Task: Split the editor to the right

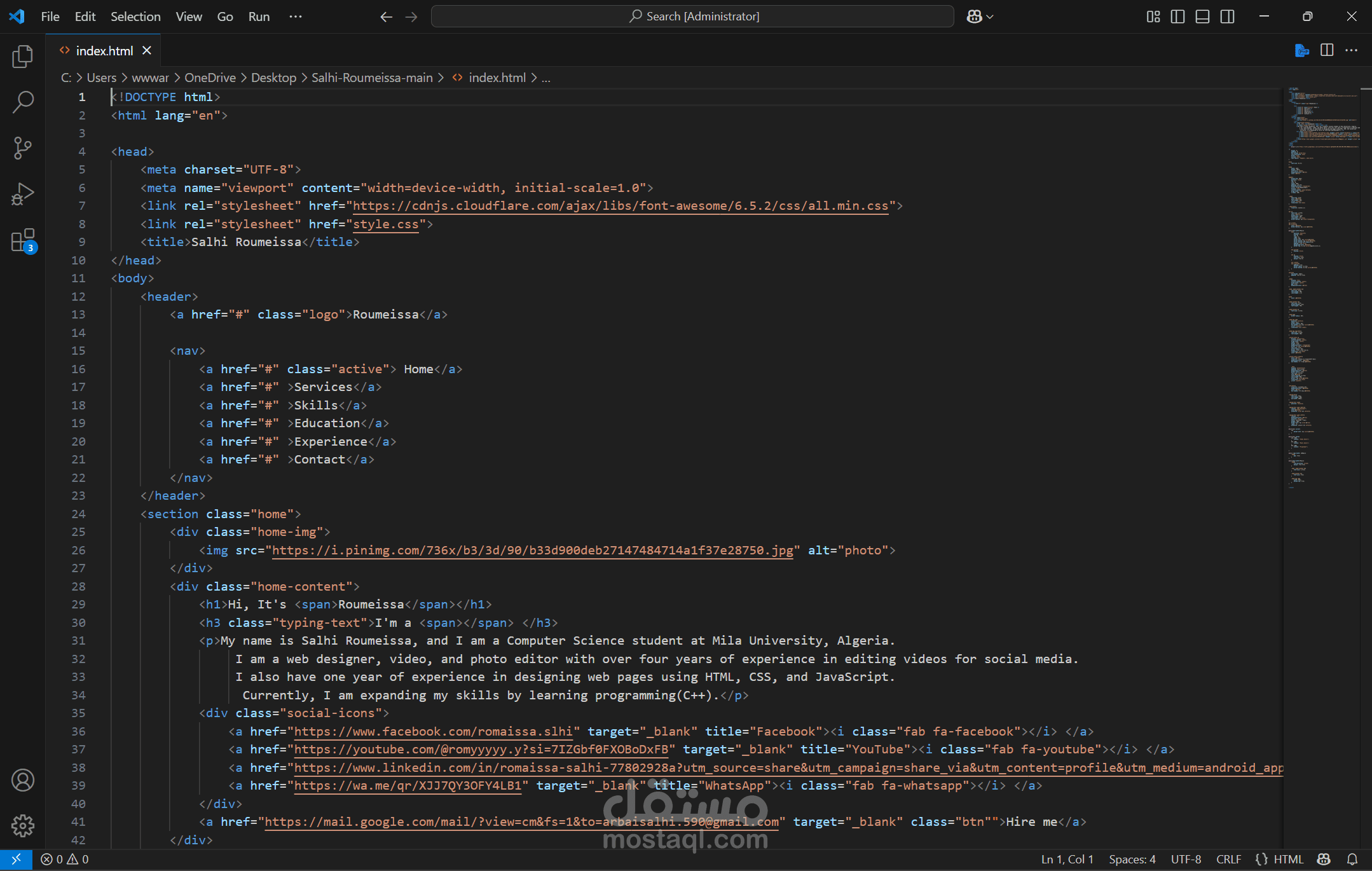Action: (x=1327, y=50)
